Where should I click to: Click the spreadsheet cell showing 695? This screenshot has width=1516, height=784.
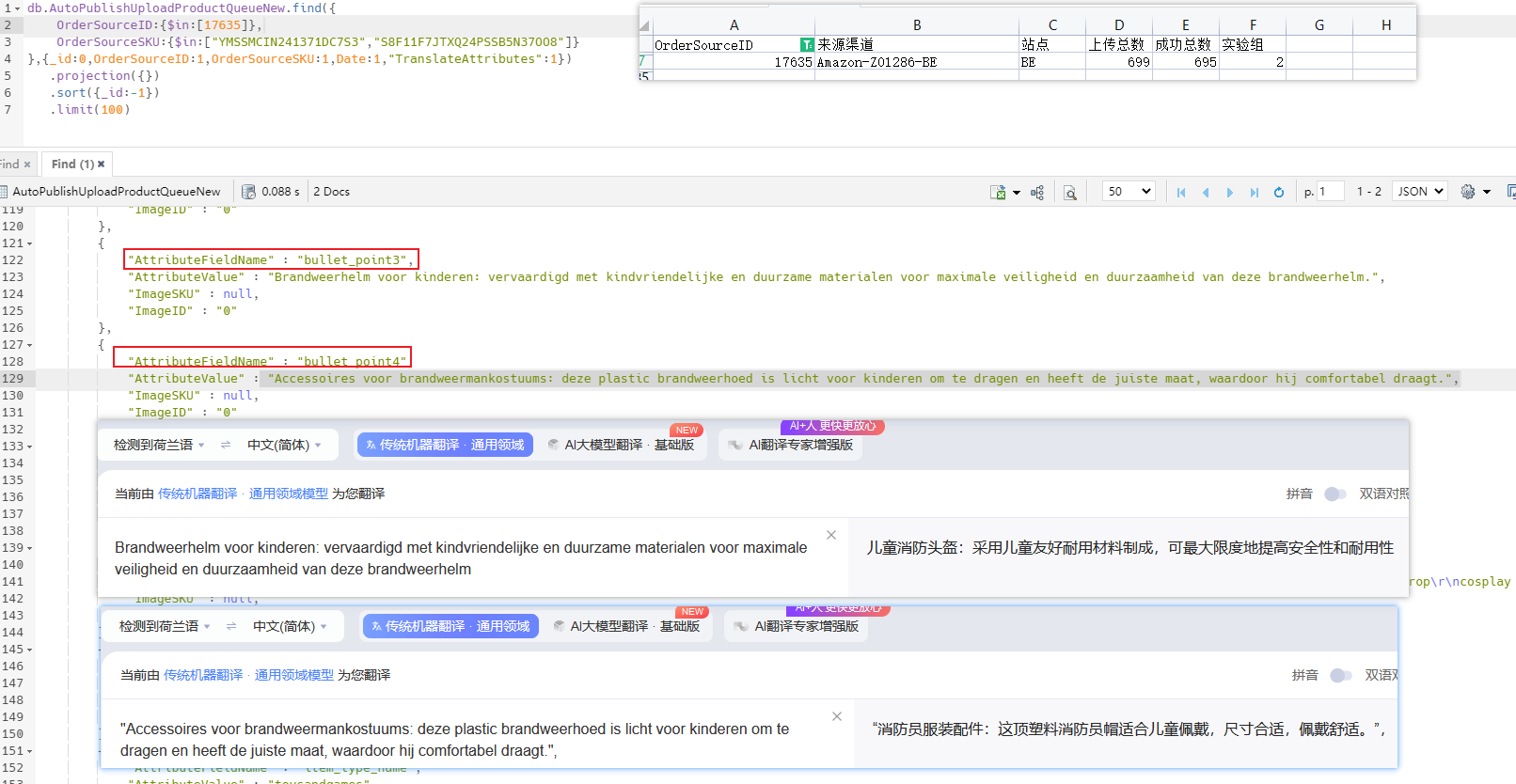(1186, 62)
